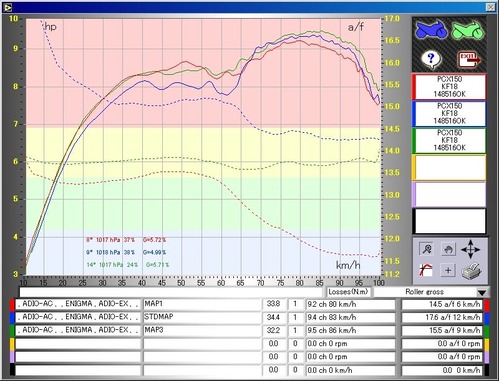
Task: Select the magnifier zoom tool
Action: pyautogui.click(x=427, y=249)
